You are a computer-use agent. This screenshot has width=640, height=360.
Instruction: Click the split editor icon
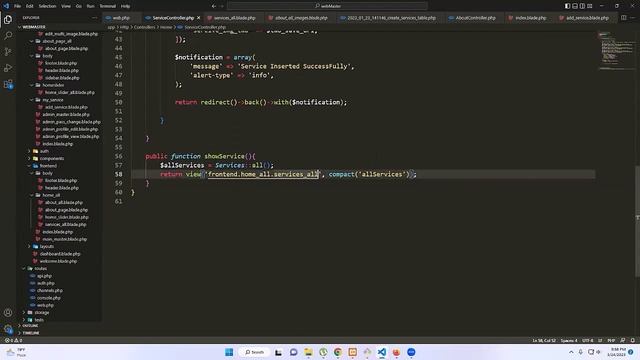623,18
